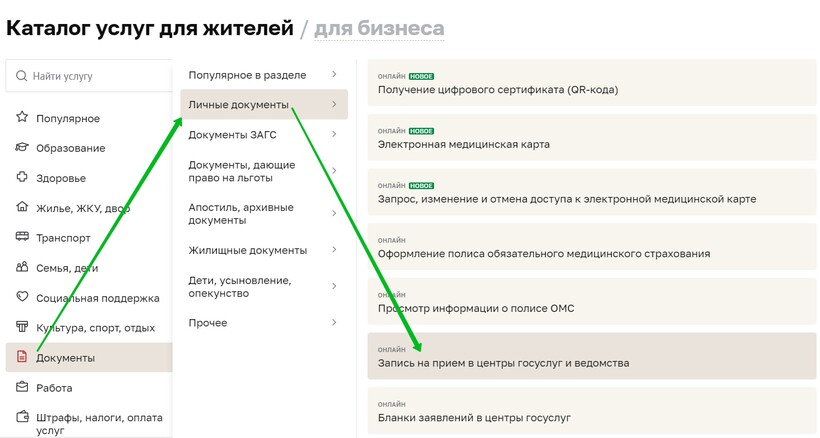Viewport: 820px width, 438px height.
Task: Expand chevron next to Документы ЗАГС
Action: coord(334,134)
